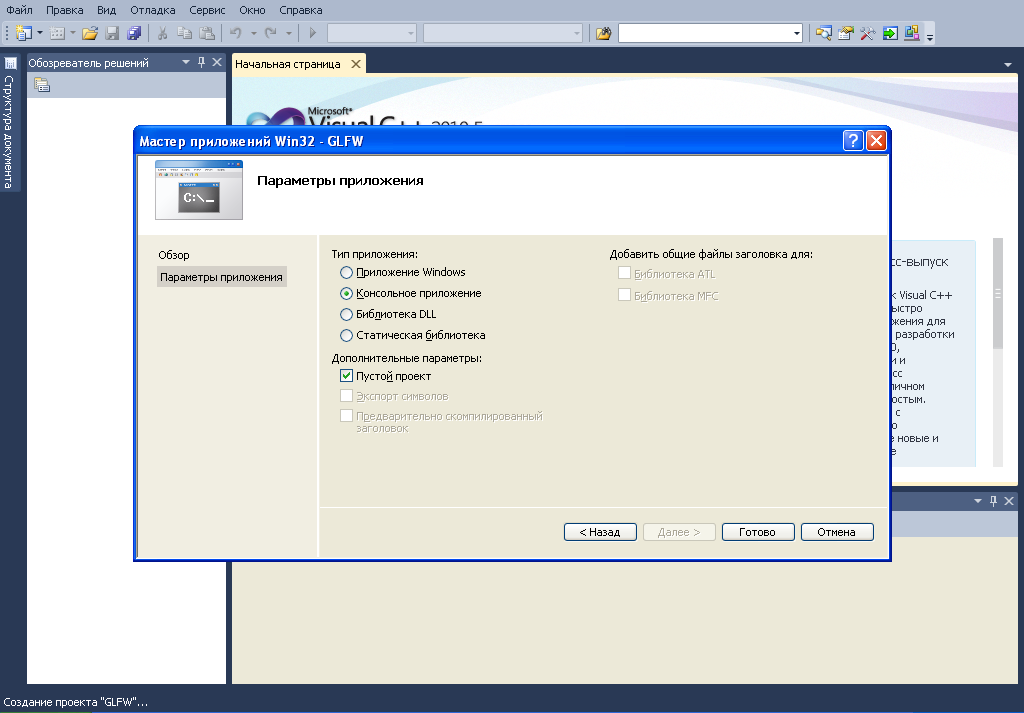Viewport: 1024px width, 713px height.
Task: Open the search combo box dropdown arrow
Action: pos(797,33)
